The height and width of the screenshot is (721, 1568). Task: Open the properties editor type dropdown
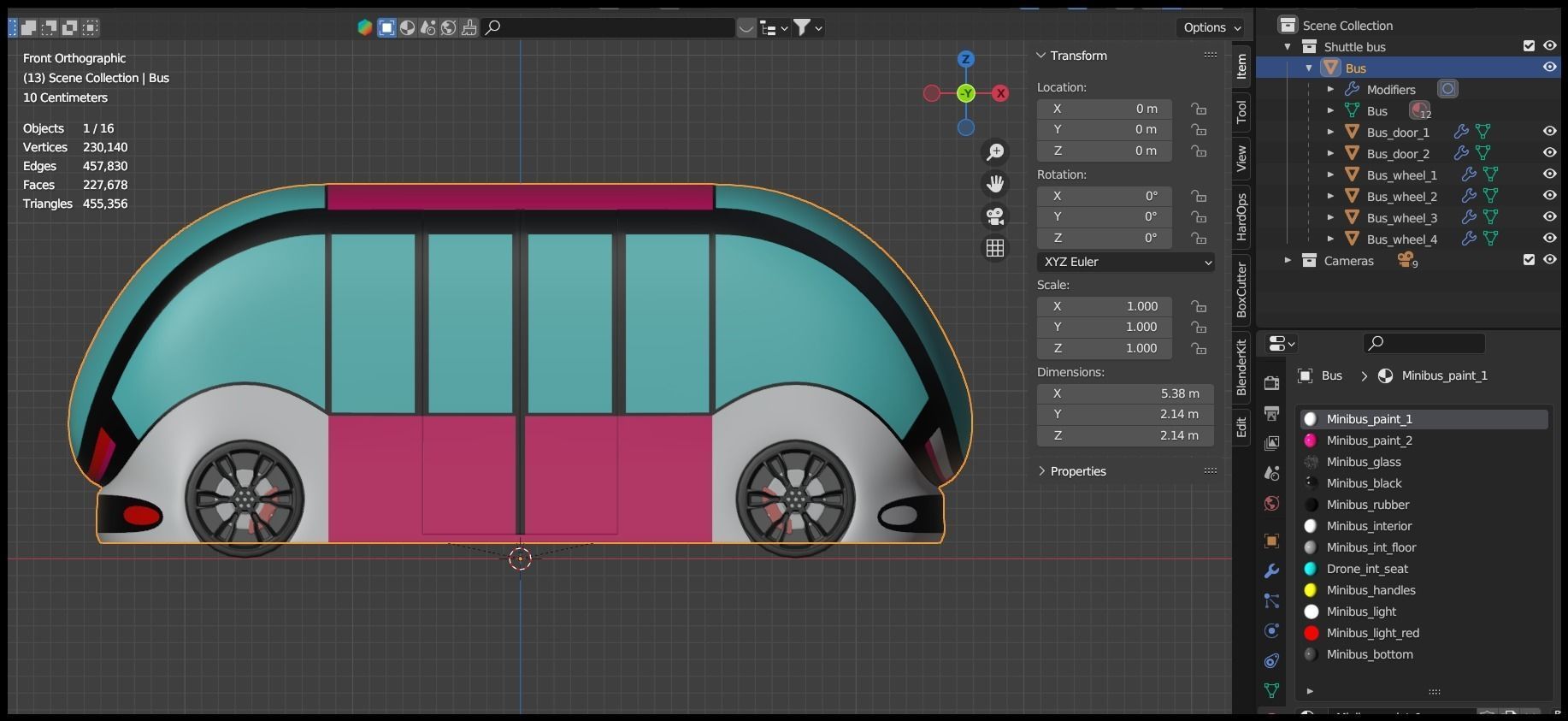(1282, 343)
